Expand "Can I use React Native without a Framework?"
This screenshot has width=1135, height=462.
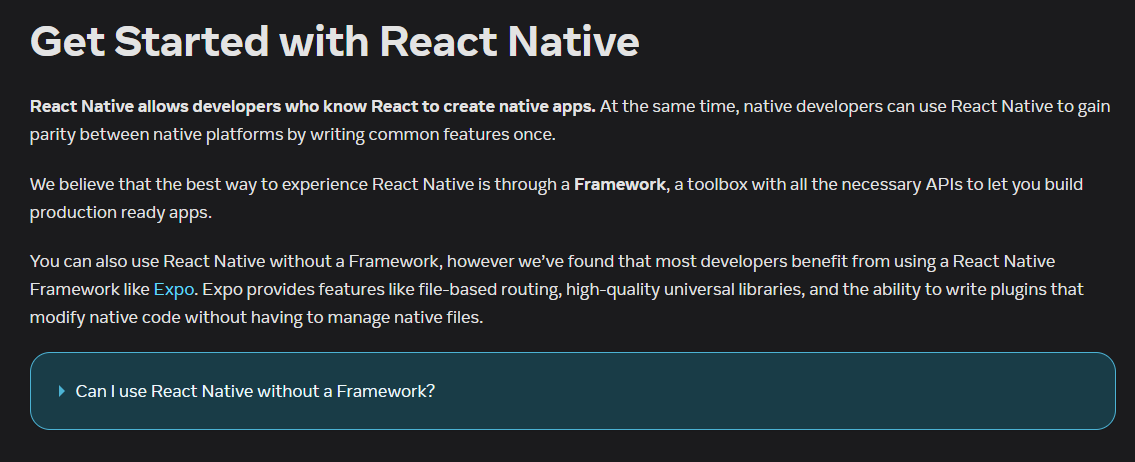pos(255,391)
